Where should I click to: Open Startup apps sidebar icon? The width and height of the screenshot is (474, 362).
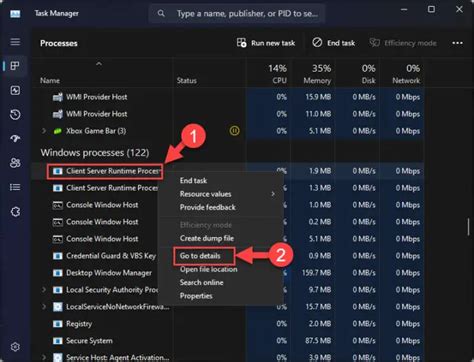pos(15,138)
